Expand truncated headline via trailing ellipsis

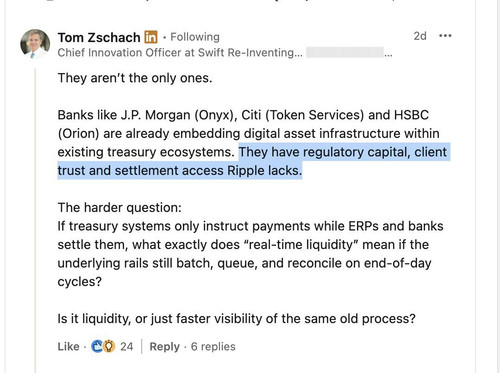point(388,54)
